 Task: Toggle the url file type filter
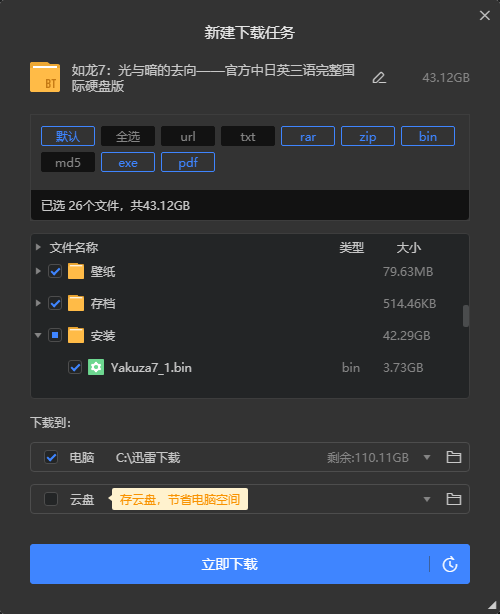[188, 136]
